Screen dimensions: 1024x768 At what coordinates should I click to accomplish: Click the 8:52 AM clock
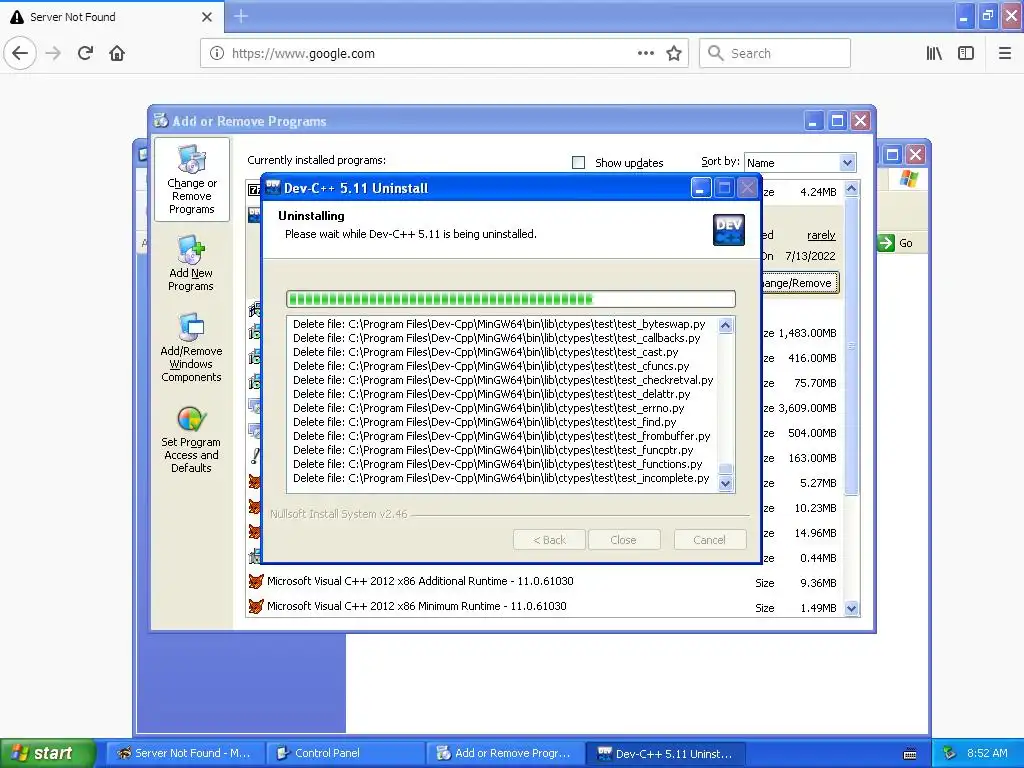click(x=987, y=753)
